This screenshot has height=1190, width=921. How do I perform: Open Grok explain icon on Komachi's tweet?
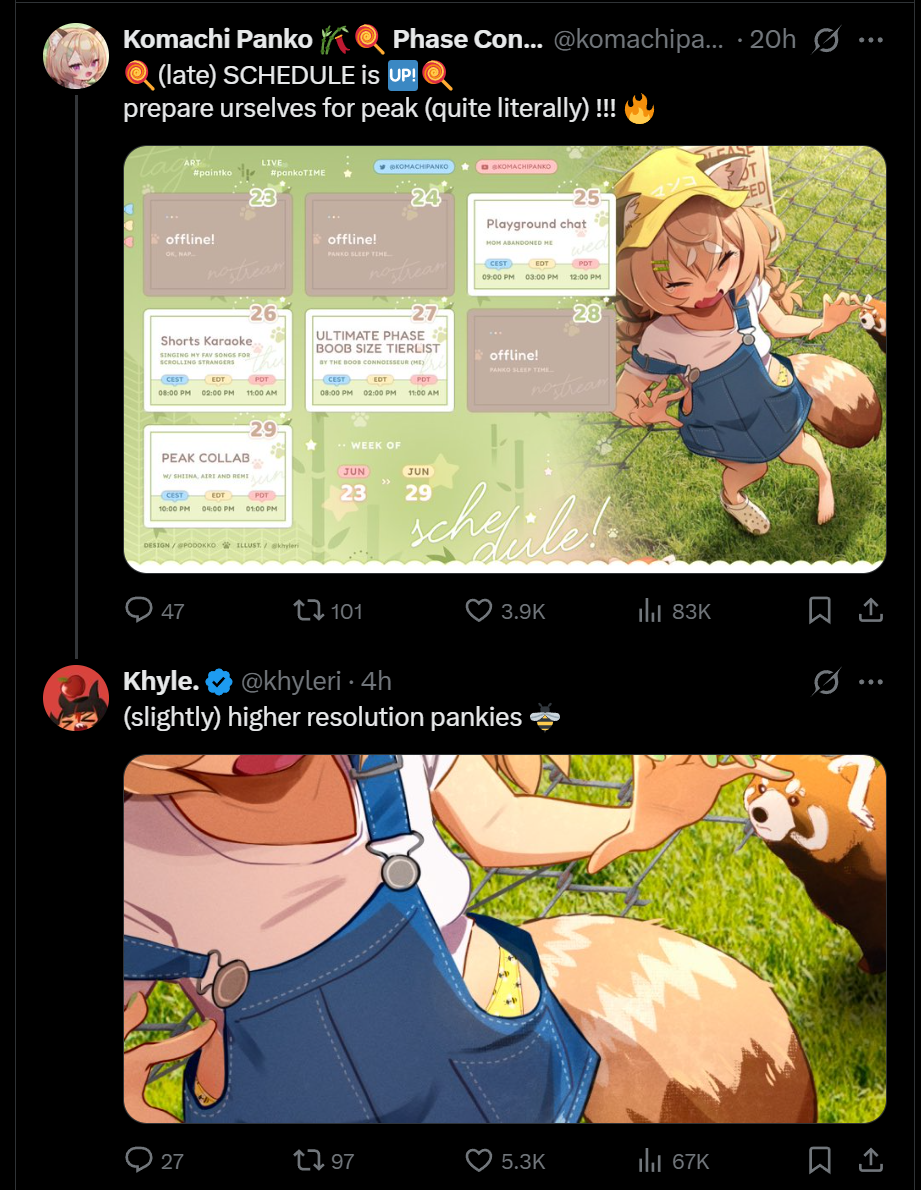[x=825, y=39]
